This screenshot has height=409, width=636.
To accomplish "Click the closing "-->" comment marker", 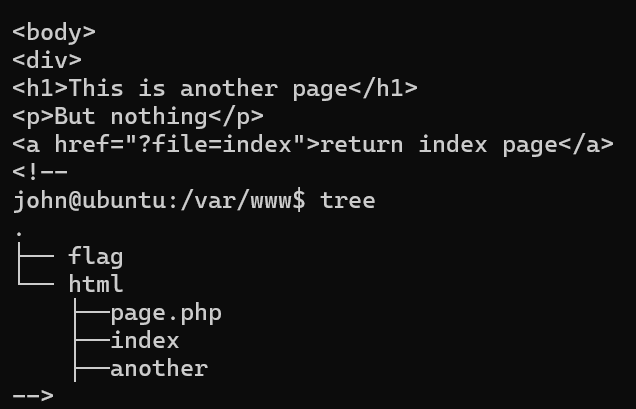I will (x=33, y=396).
